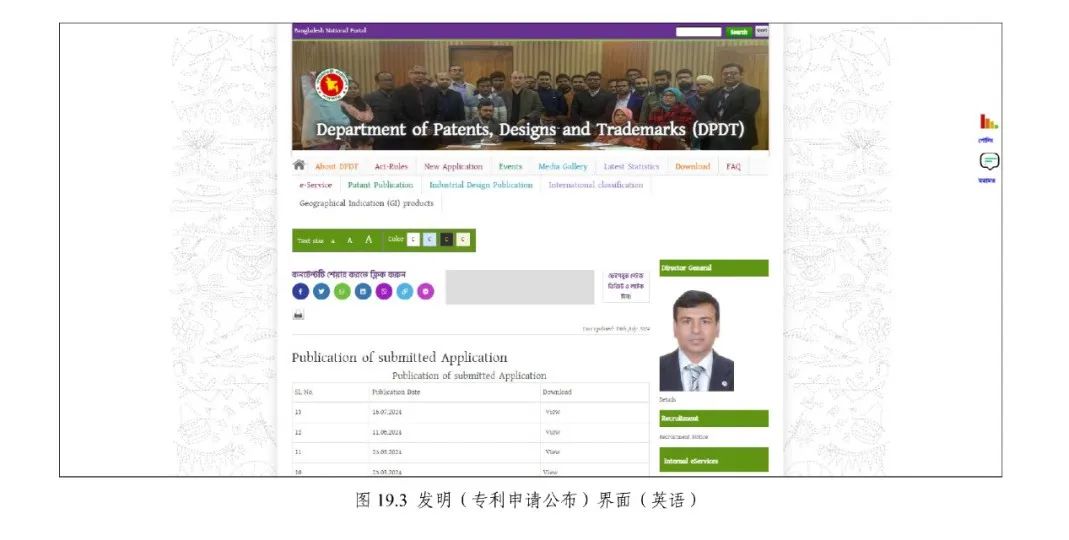Viewport: 1069px width, 540px height.
Task: Click the green Search button
Action: (x=738, y=32)
